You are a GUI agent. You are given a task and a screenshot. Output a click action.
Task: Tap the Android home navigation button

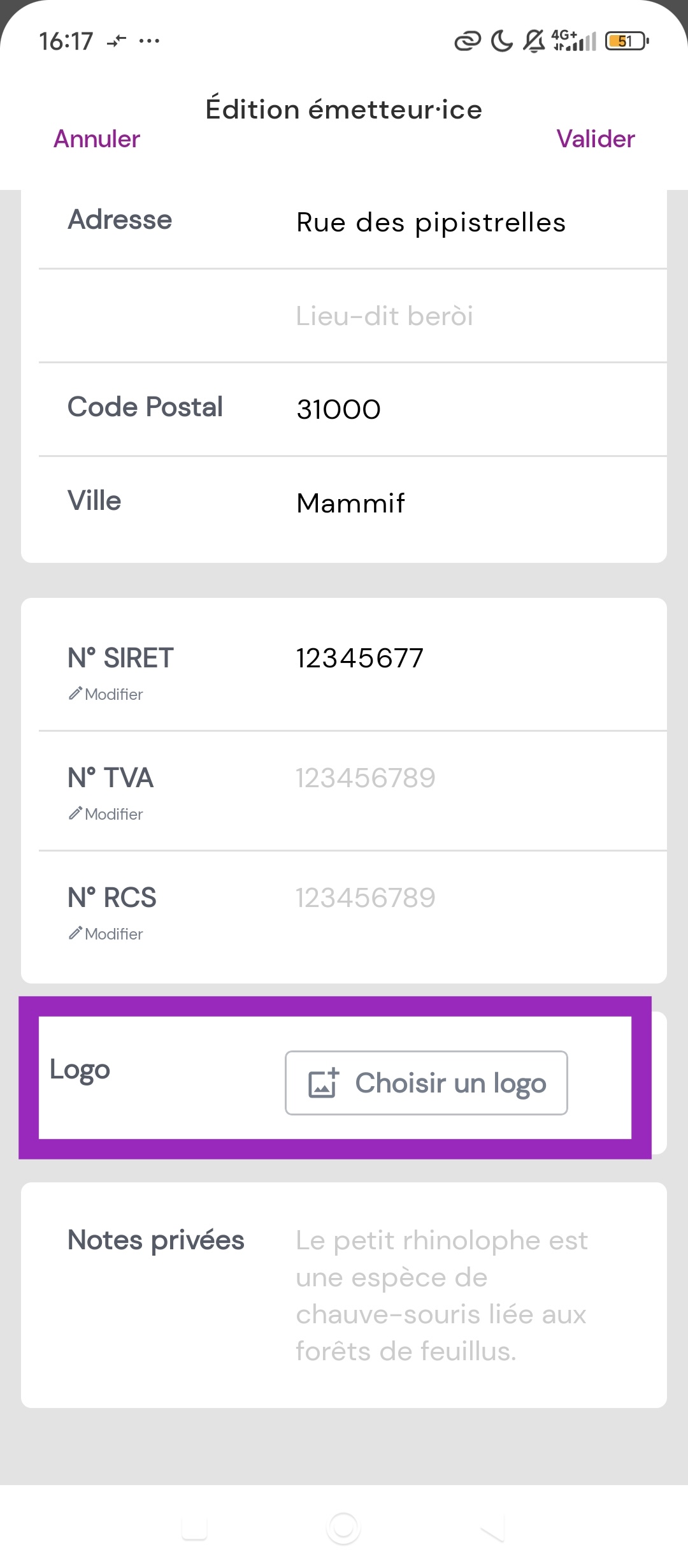[343, 1528]
